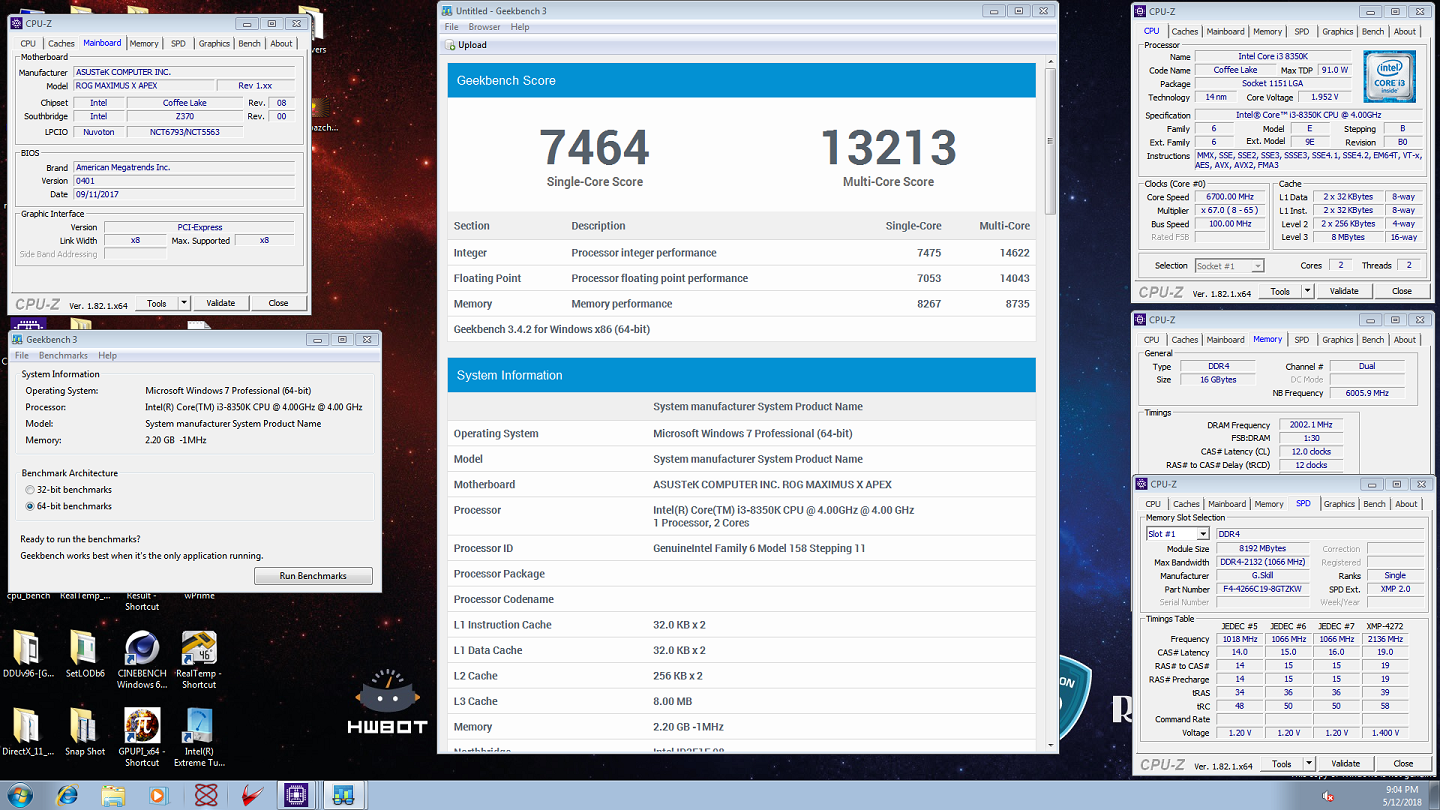Click the title icon of CPU-Z Mainboard window
This screenshot has height=810, width=1440.
18,23
